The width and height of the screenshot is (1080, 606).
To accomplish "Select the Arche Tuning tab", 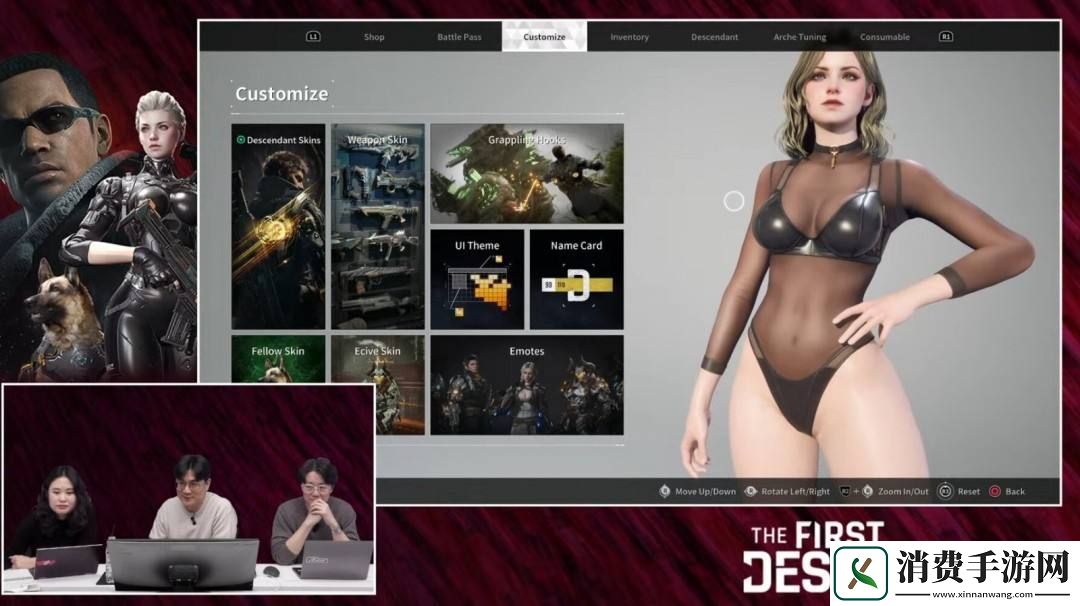I will (x=800, y=37).
